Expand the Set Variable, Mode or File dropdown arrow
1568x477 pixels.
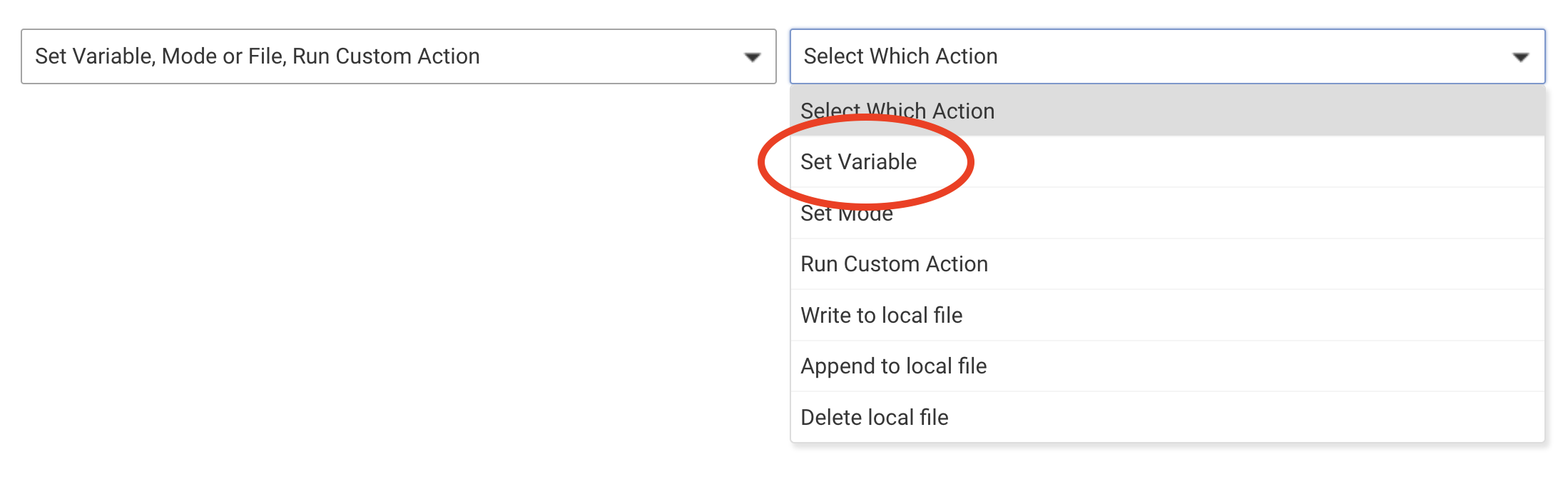752,57
